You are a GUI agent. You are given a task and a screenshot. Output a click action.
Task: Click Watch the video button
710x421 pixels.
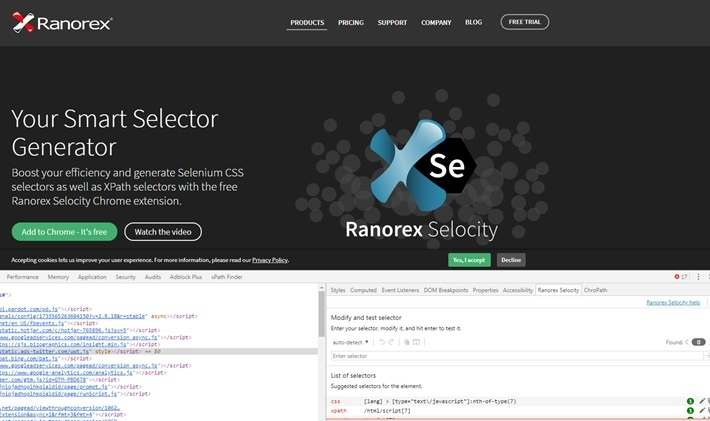(x=163, y=232)
